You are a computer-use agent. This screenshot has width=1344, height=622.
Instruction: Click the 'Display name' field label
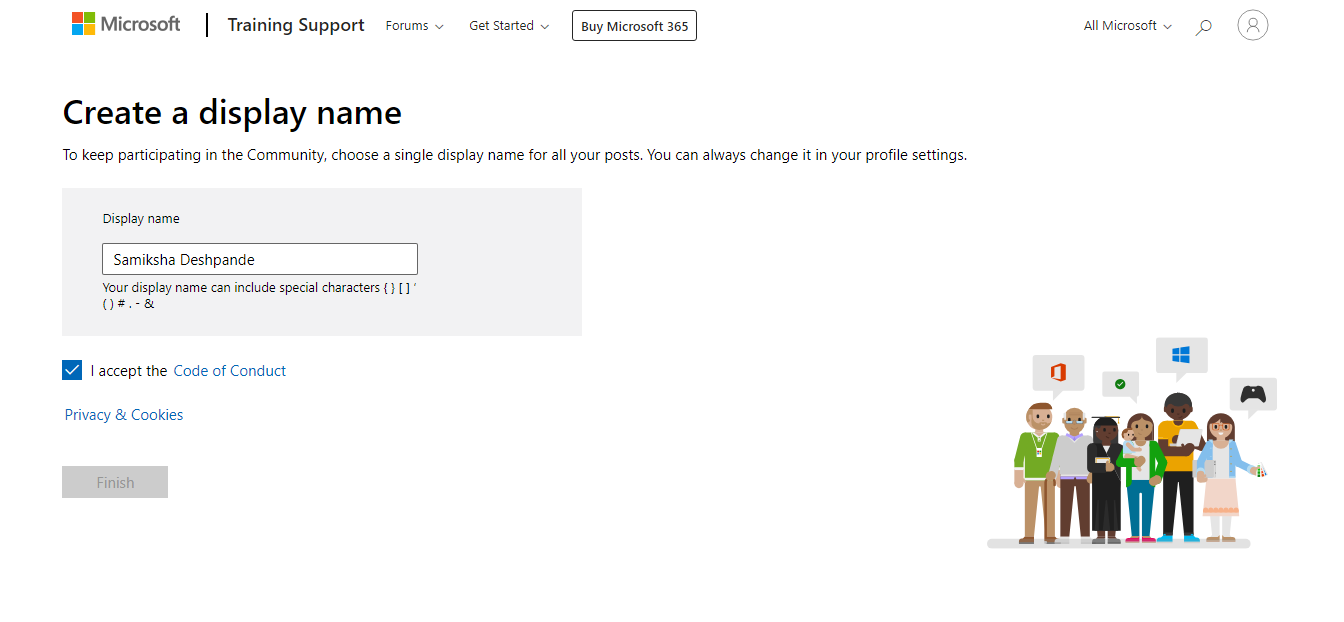(141, 218)
